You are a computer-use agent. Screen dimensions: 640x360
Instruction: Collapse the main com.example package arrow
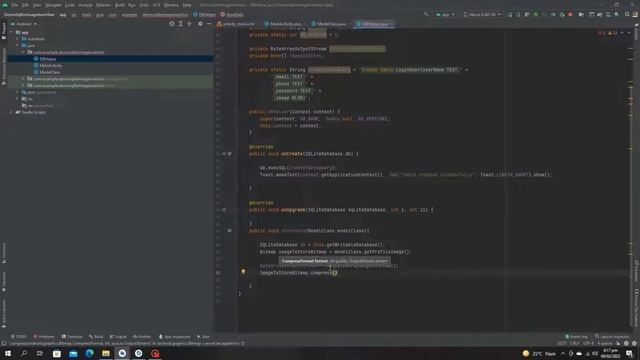[x=23, y=52]
